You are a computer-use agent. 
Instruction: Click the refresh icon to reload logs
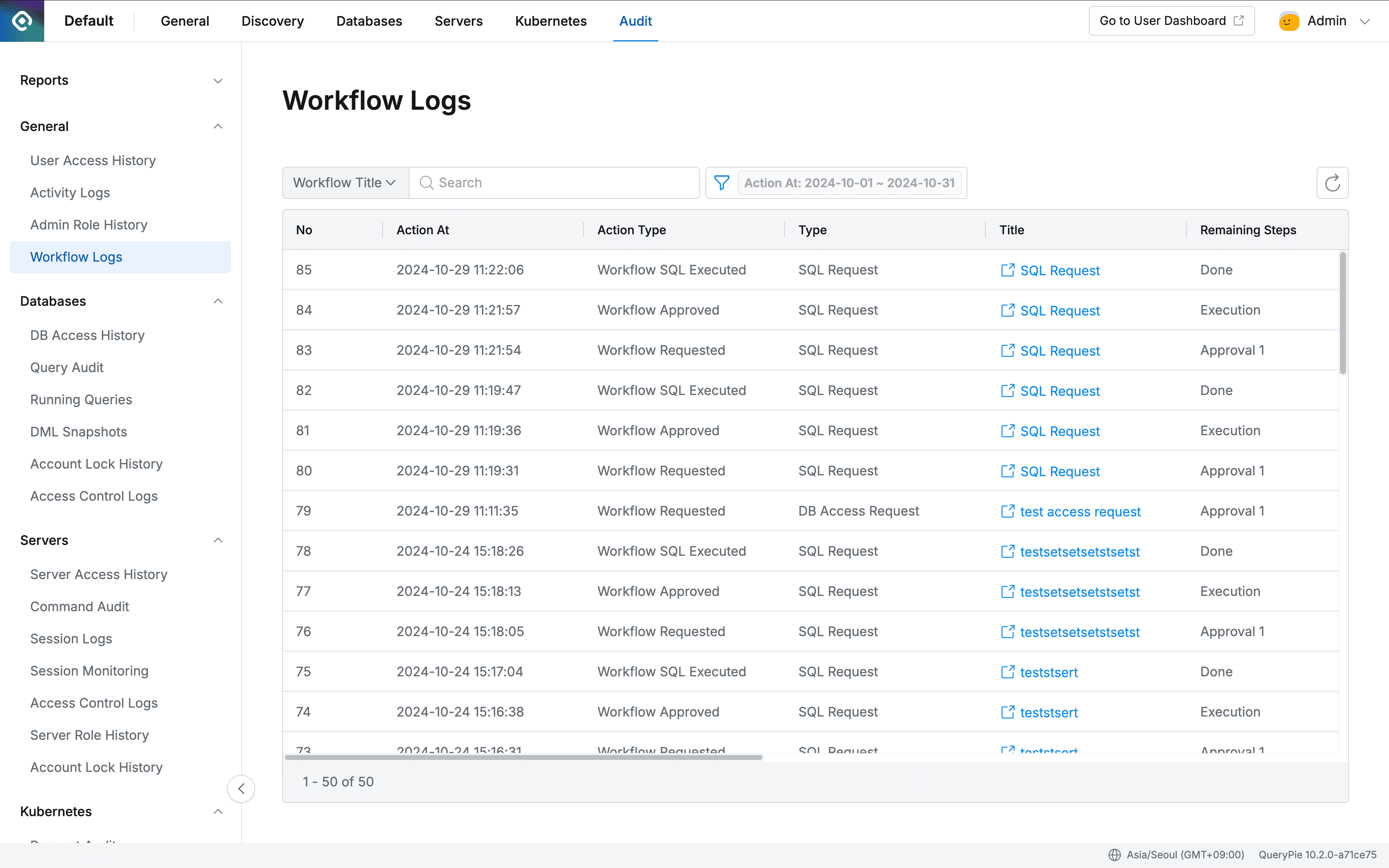pyautogui.click(x=1332, y=182)
